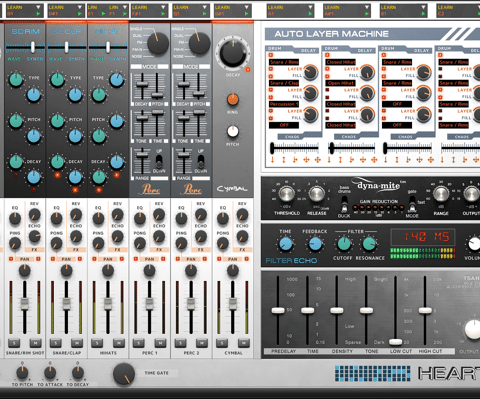
Task: Click the Cymbal RING knob
Action: click(x=233, y=99)
